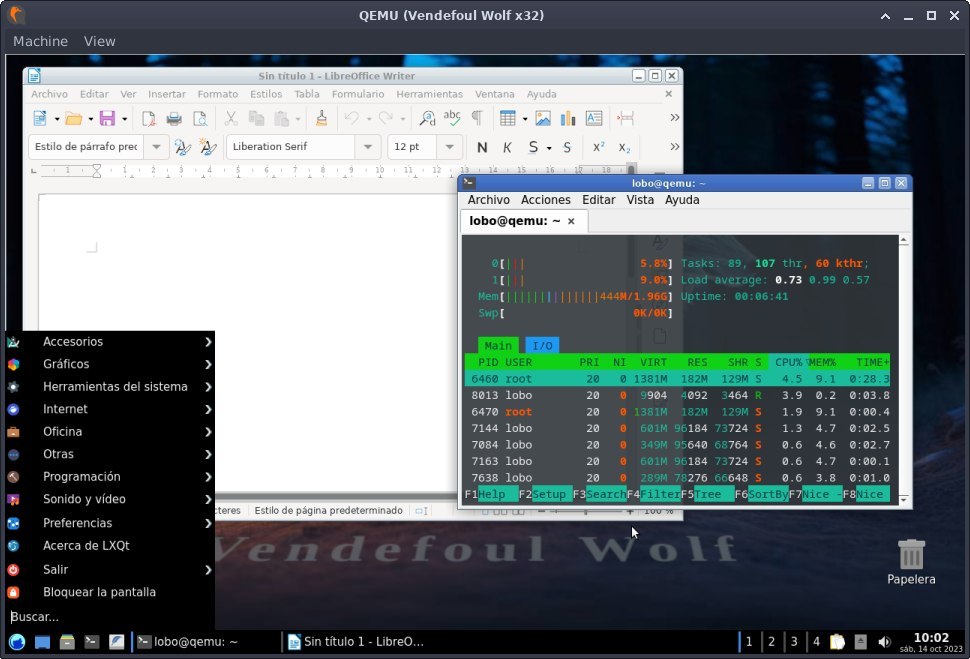Open Vista menu in terminal
This screenshot has width=970, height=659.
point(640,200)
